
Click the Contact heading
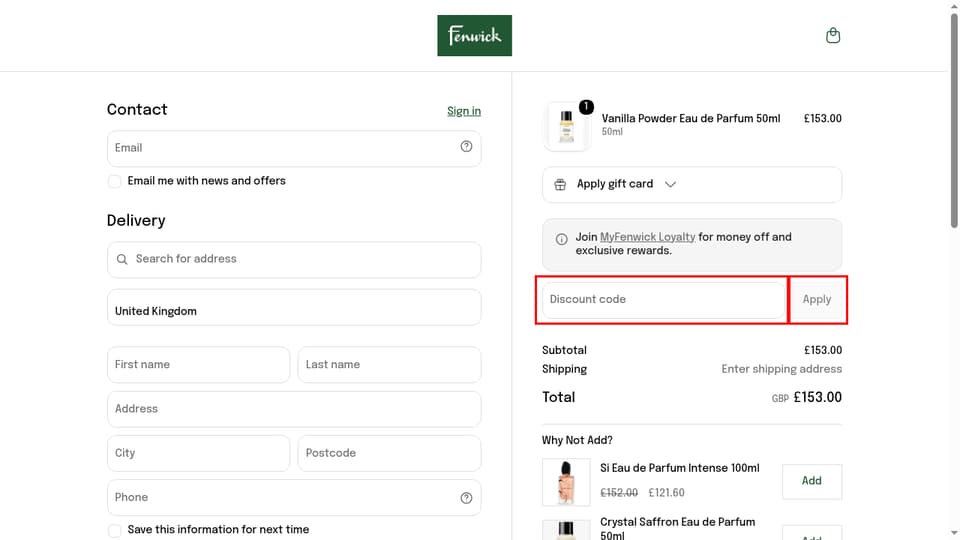(x=137, y=110)
